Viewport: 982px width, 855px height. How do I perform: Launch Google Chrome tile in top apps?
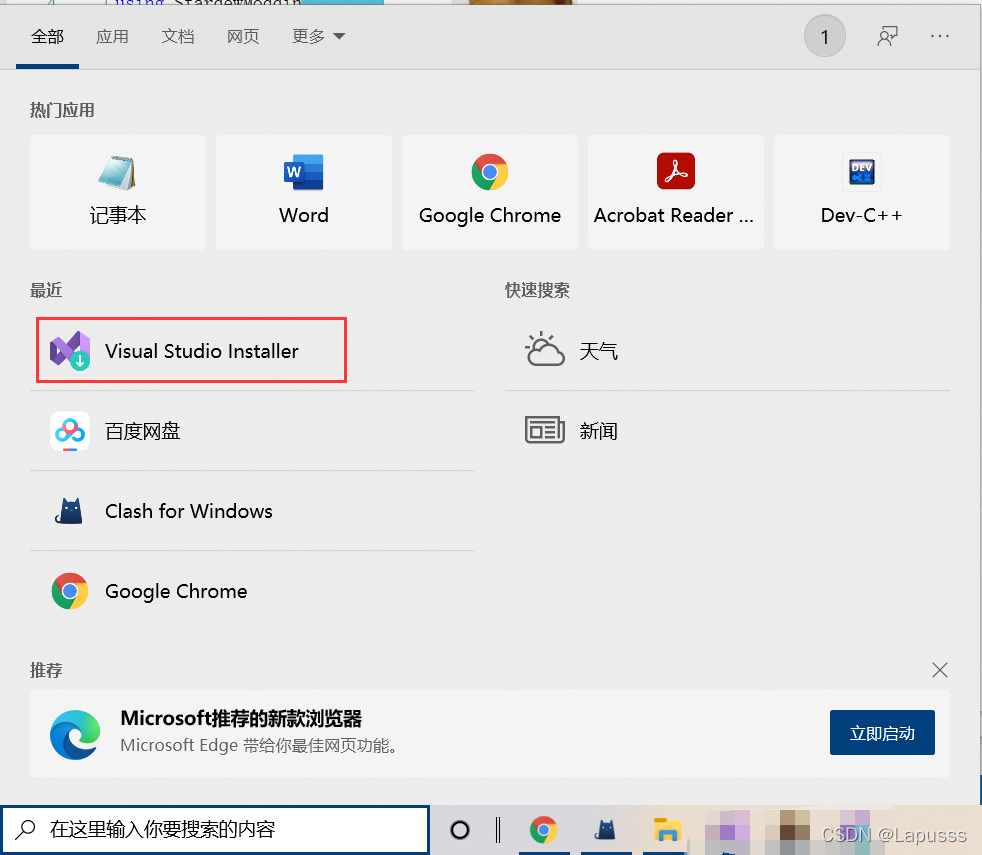coord(490,192)
